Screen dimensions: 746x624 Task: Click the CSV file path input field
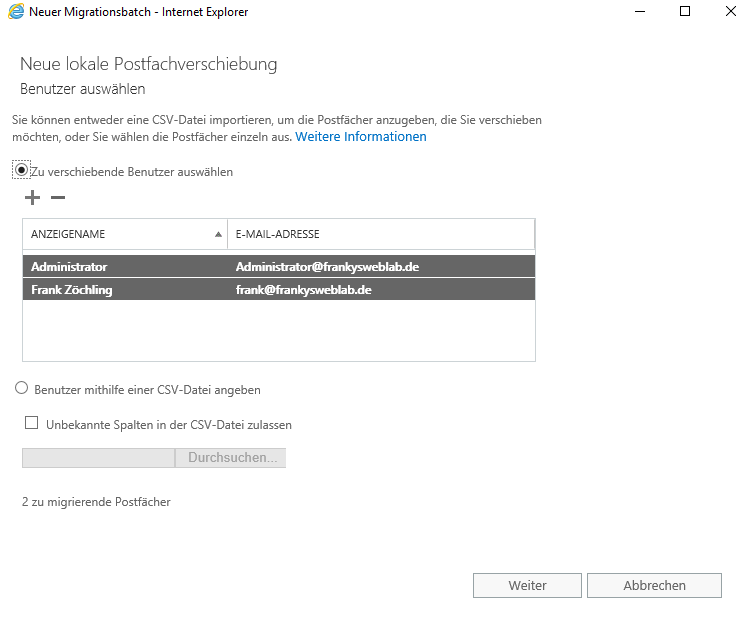click(98, 458)
